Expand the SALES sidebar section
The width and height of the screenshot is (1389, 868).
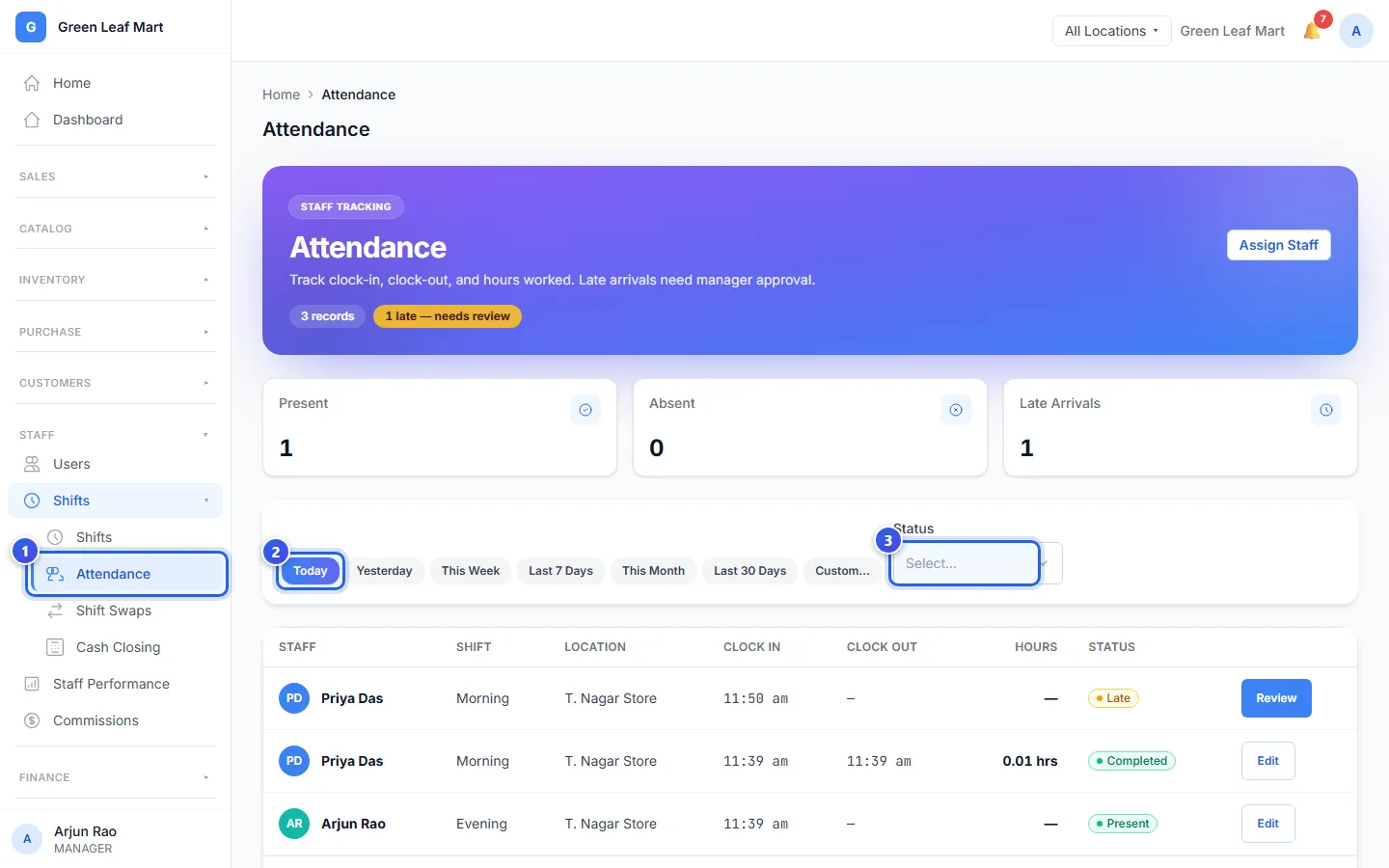pyautogui.click(x=115, y=176)
